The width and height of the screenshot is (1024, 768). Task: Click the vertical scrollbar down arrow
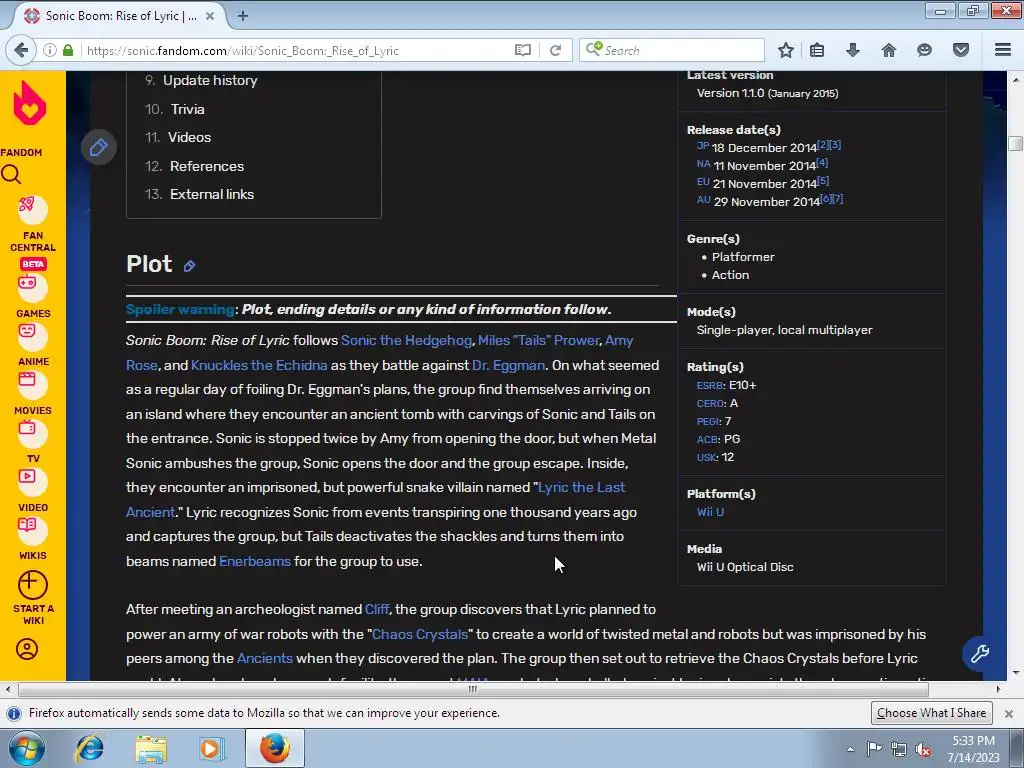[x=1016, y=673]
